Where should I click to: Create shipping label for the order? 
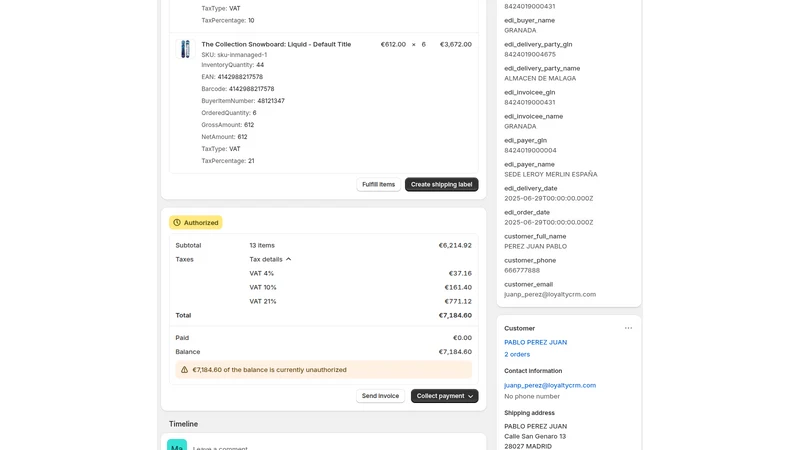[441, 184]
